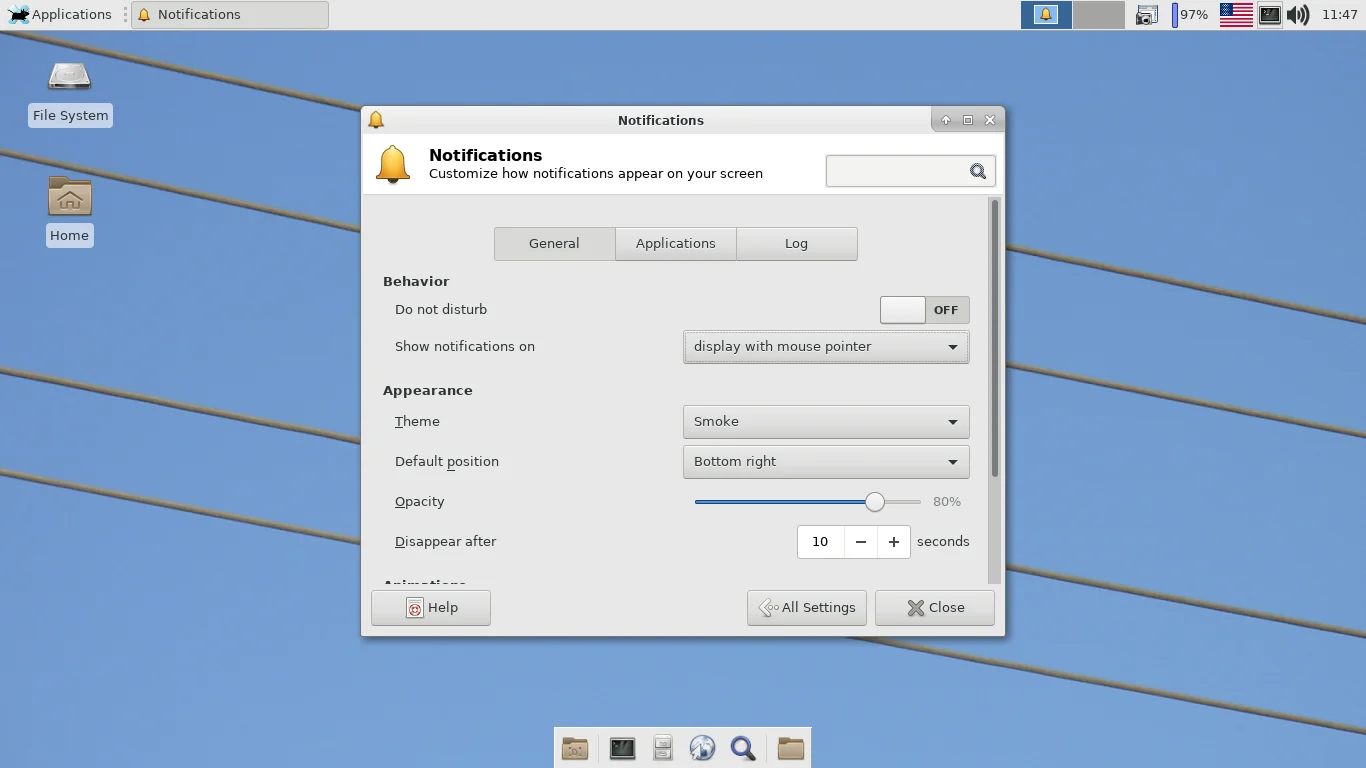Open the Default position dropdown

[826, 462]
